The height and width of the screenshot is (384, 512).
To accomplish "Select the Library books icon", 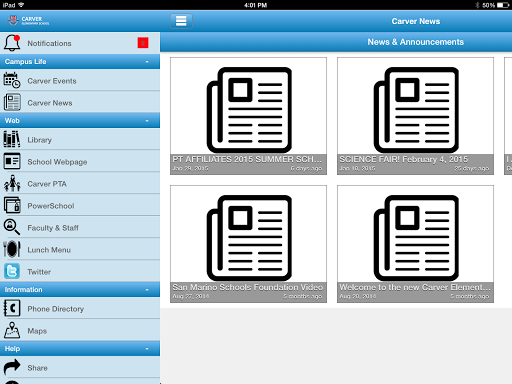I will pos(12,139).
